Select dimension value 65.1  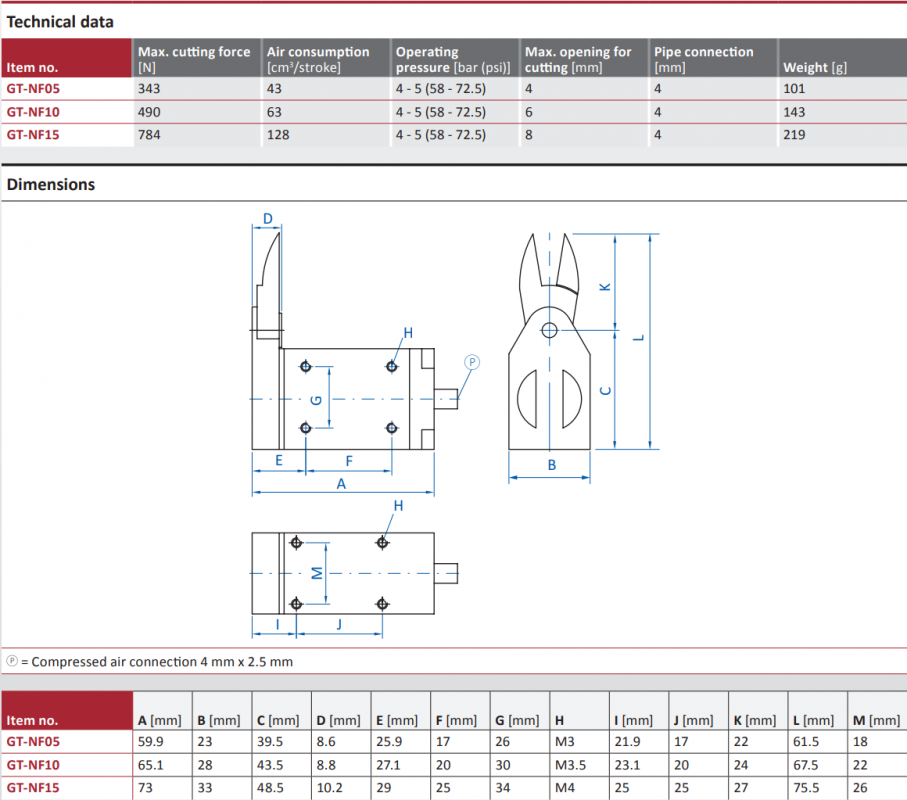coord(150,765)
